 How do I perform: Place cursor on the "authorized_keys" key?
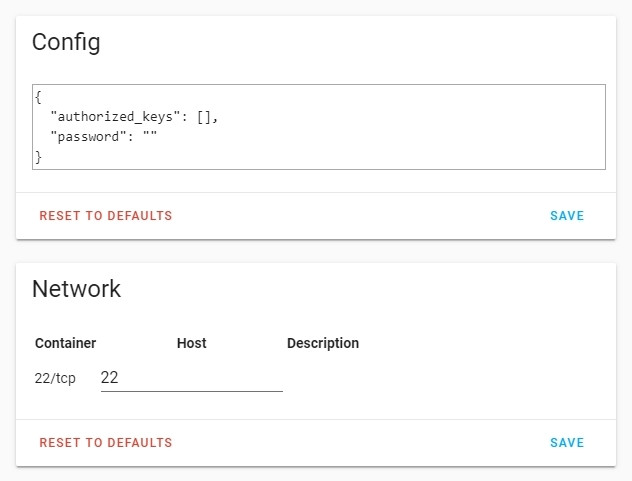(x=119, y=117)
